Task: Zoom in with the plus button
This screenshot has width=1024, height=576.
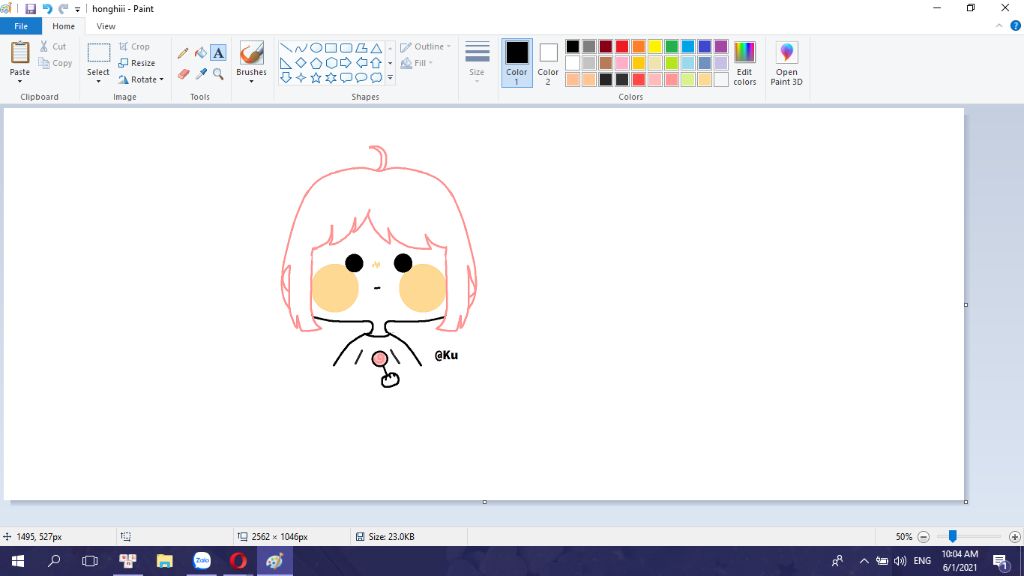Action: pyautogui.click(x=1014, y=537)
